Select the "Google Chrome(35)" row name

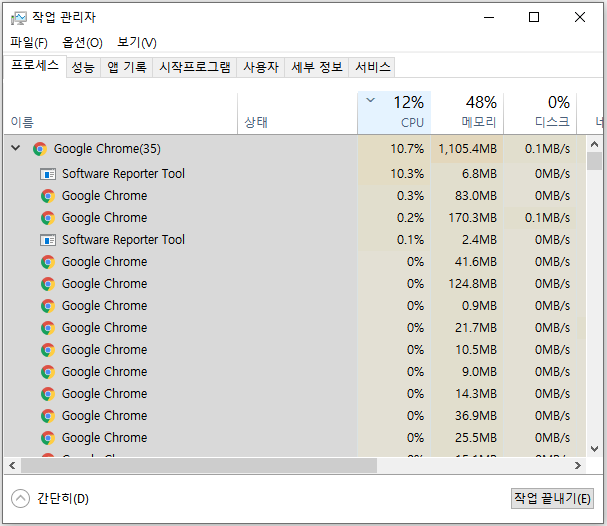click(x=107, y=149)
